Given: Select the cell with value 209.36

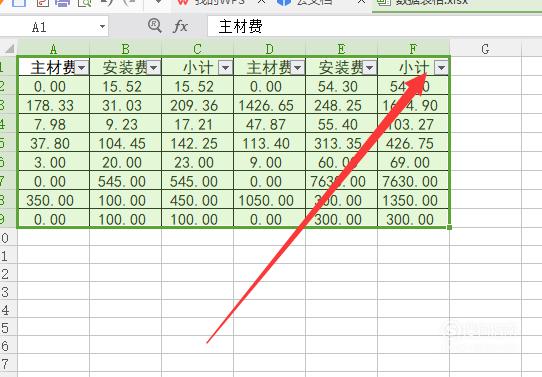Looking at the screenshot, I should coord(197,105).
